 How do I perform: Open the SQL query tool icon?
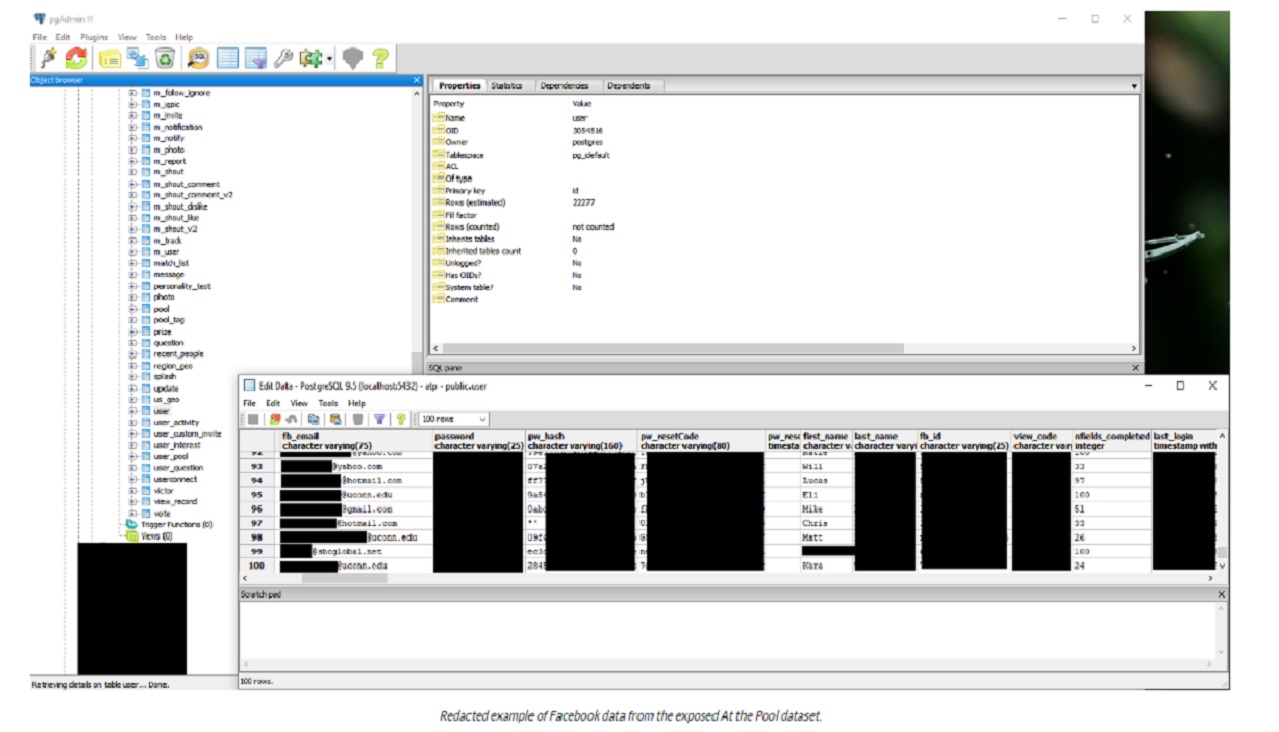(198, 59)
